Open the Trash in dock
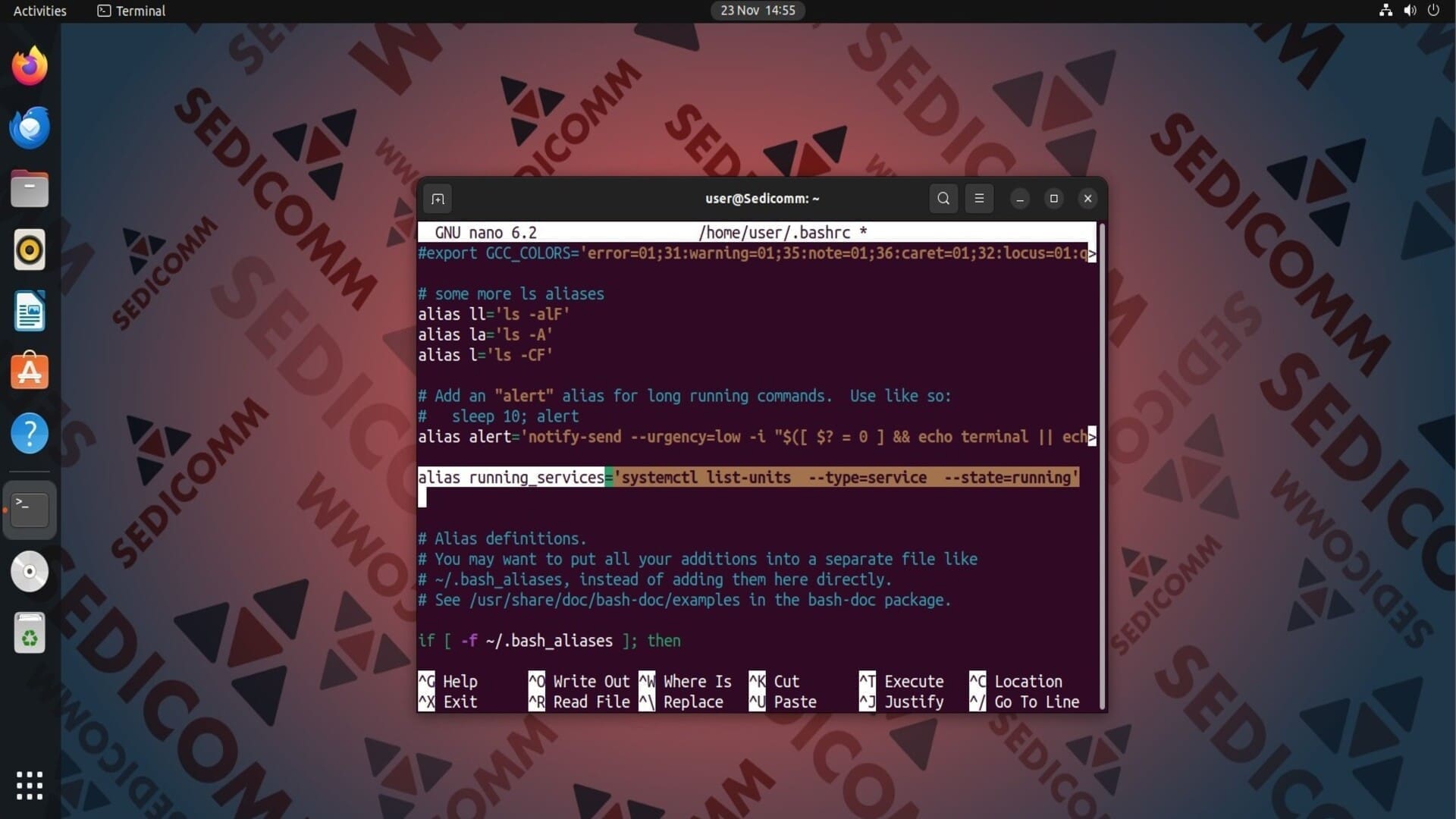This screenshot has width=1456, height=819. [30, 632]
